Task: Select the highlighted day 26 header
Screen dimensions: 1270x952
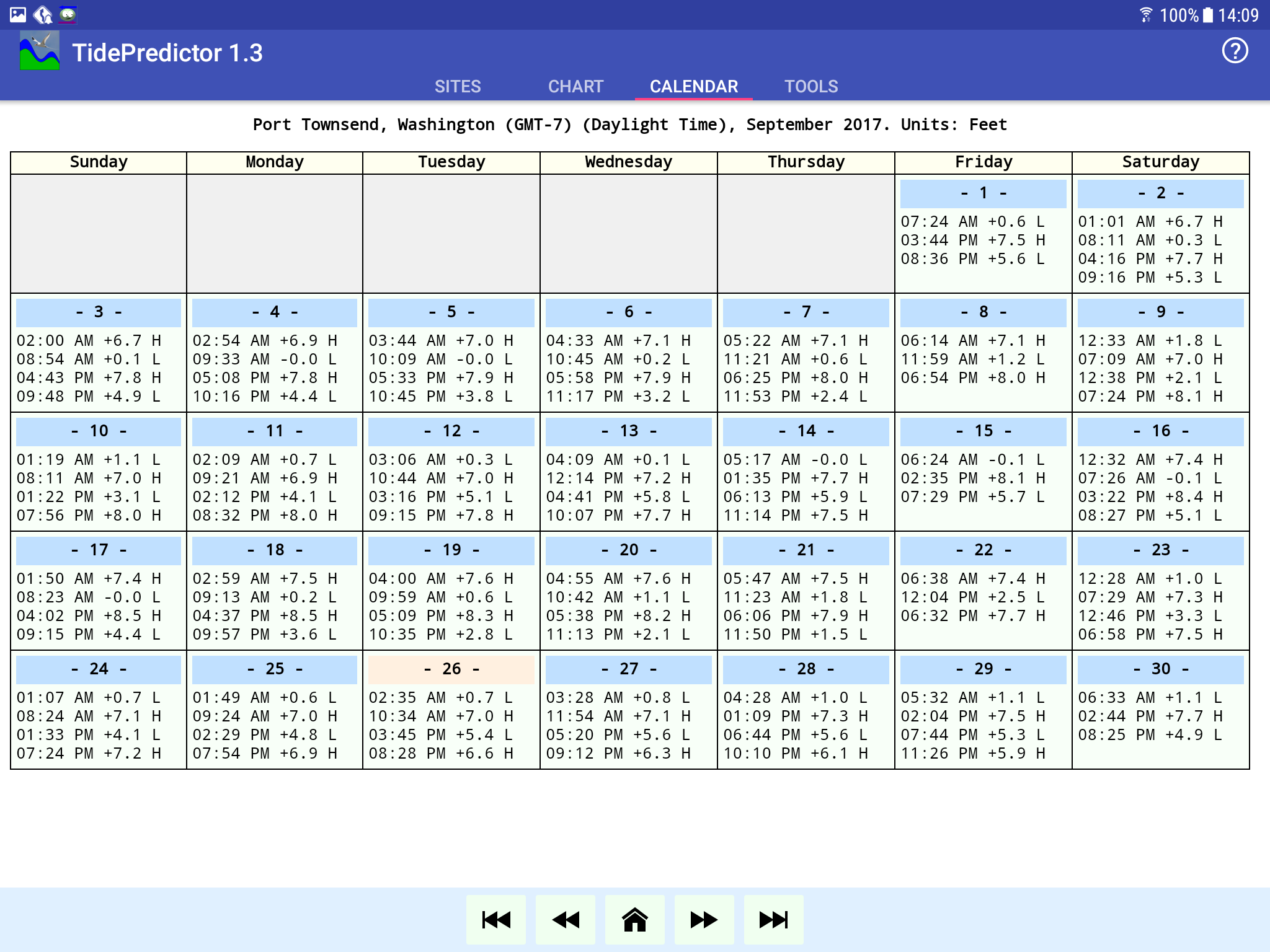Action: point(451,669)
